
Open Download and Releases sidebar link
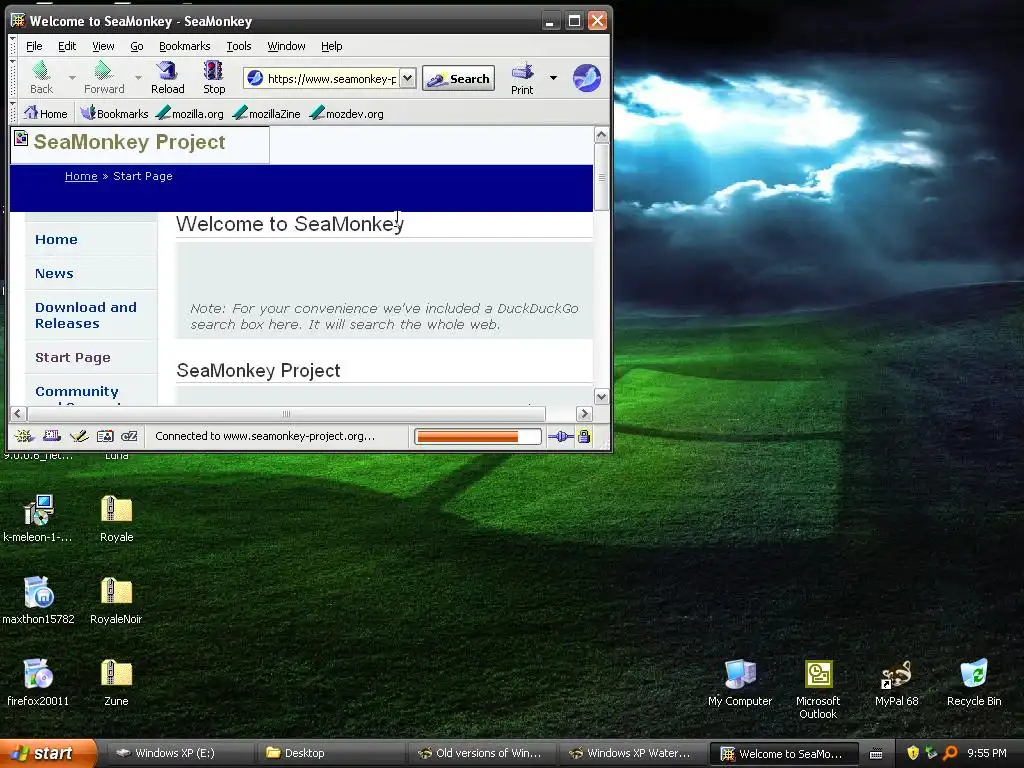[86, 315]
